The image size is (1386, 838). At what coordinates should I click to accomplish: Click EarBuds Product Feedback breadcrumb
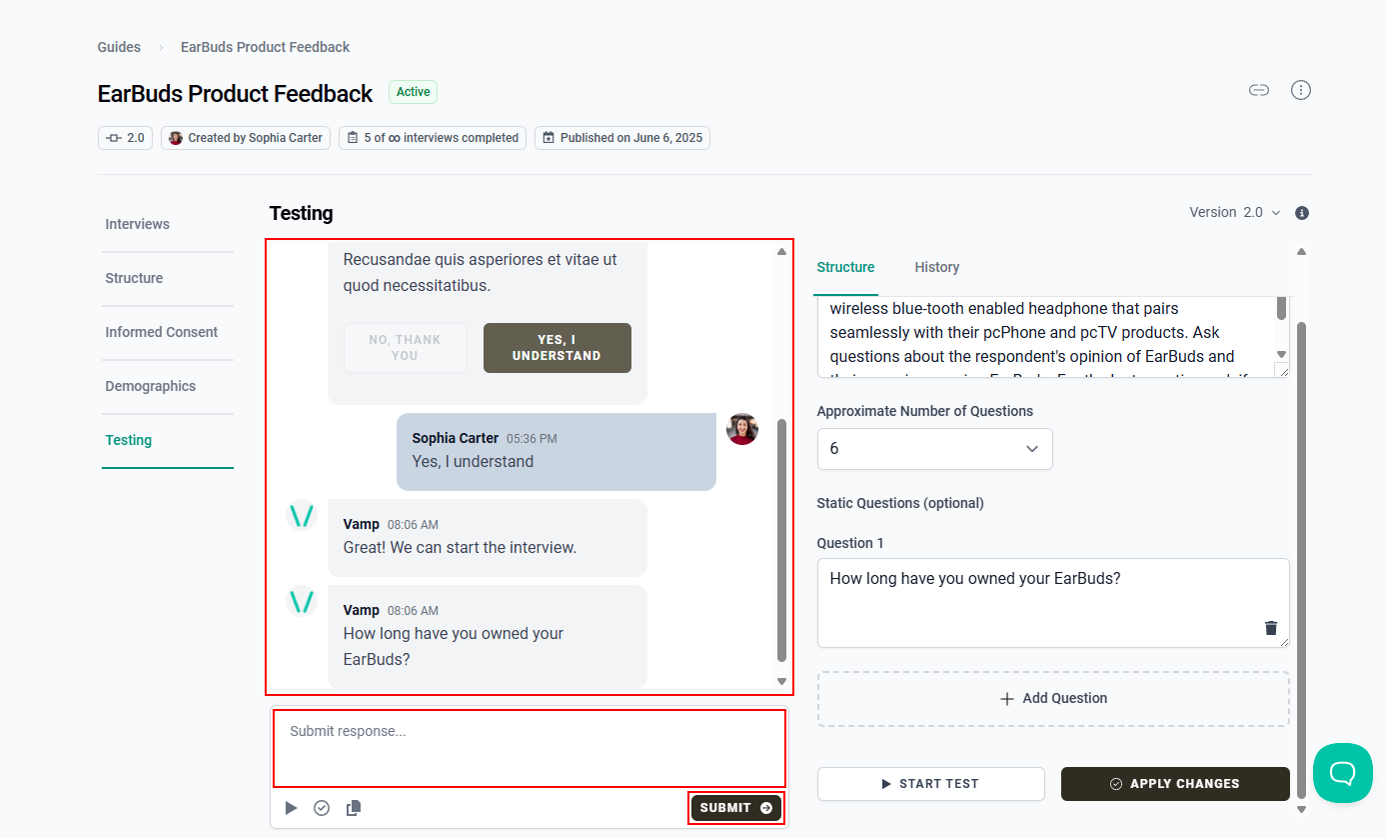pyautogui.click(x=265, y=47)
